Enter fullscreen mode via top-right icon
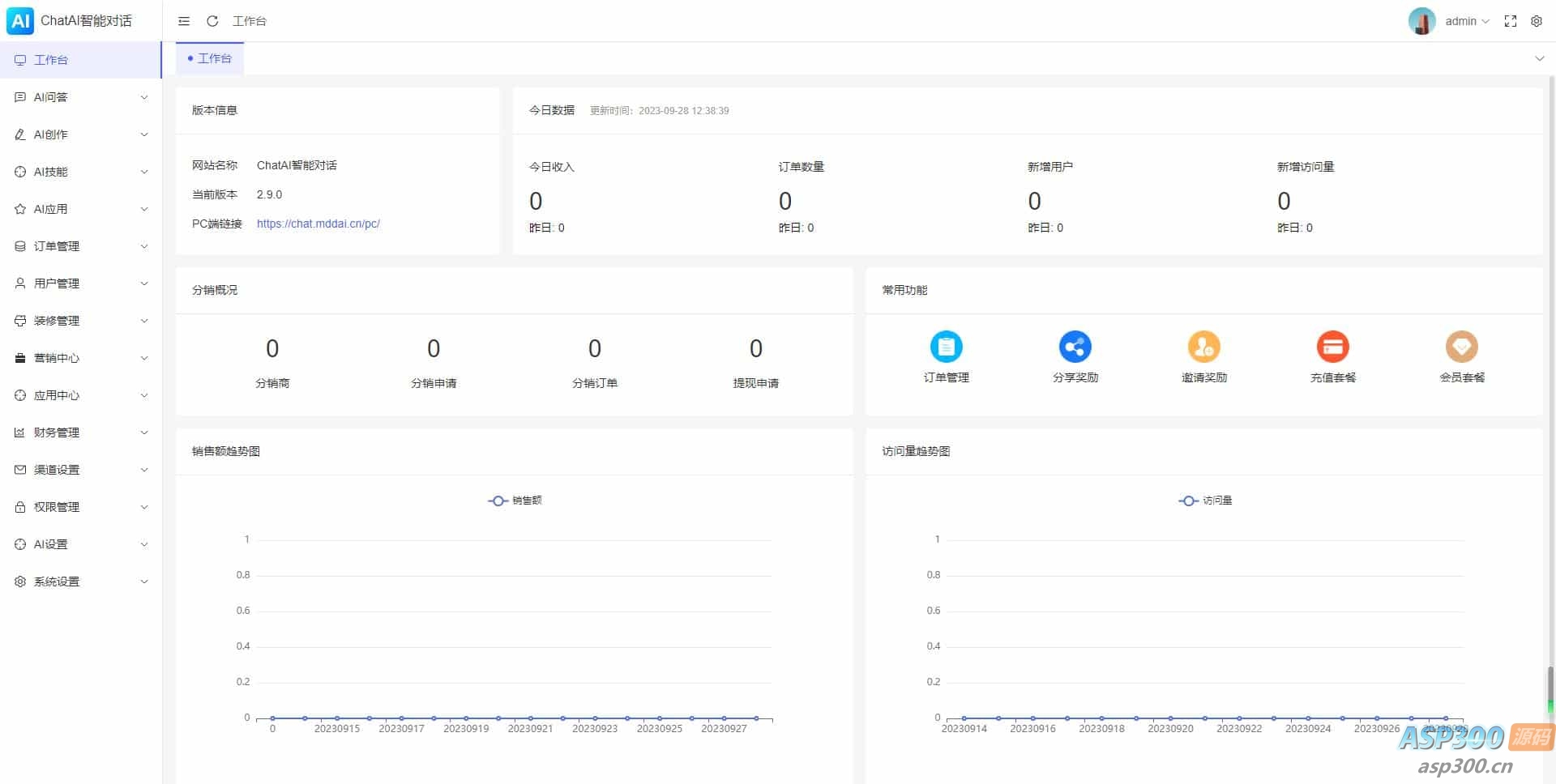Image resolution: width=1556 pixels, height=784 pixels. (1510, 21)
